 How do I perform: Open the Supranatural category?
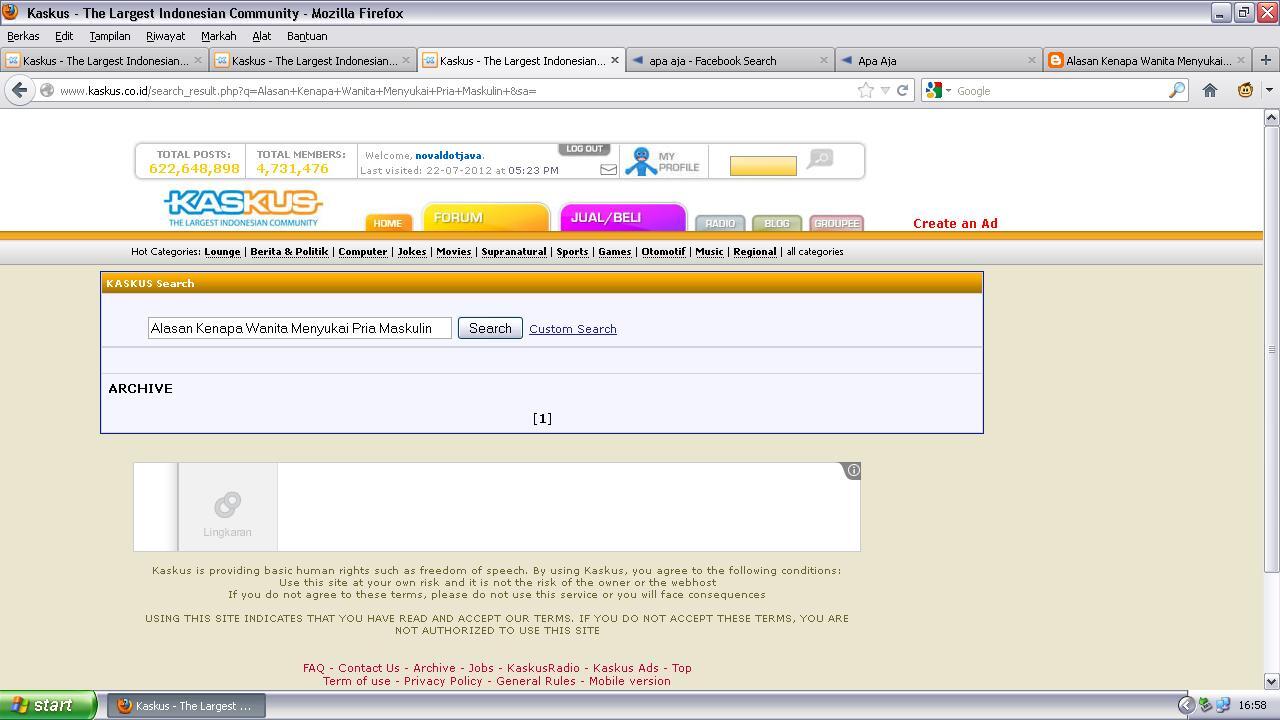tap(514, 252)
